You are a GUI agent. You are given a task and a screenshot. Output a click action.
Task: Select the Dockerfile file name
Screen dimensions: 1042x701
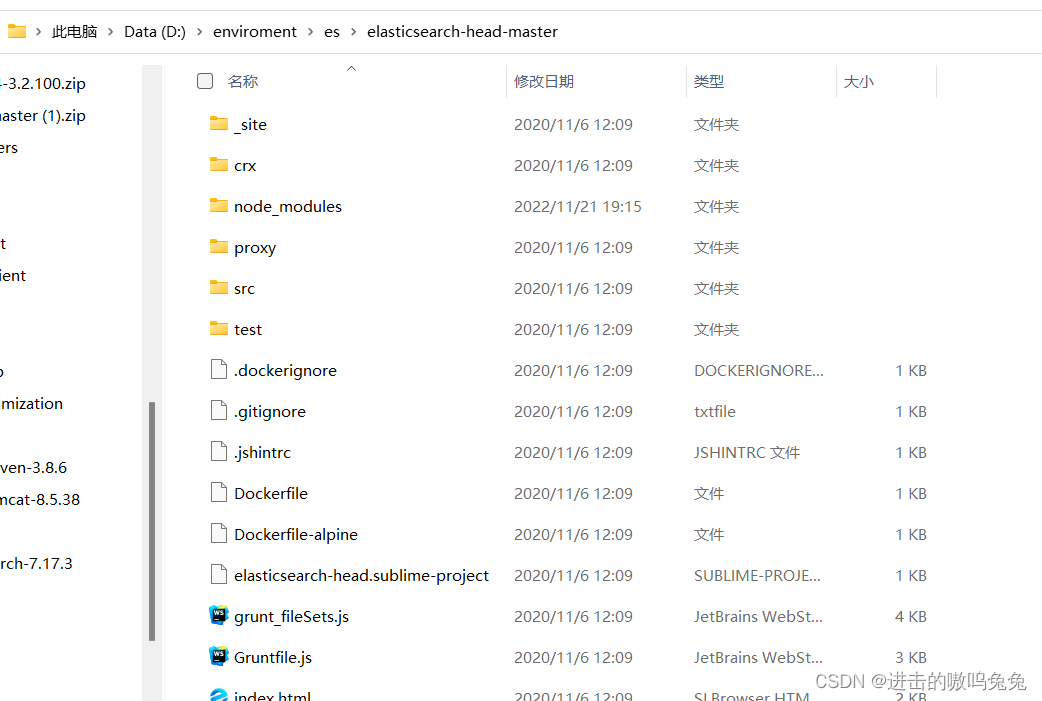coord(271,494)
